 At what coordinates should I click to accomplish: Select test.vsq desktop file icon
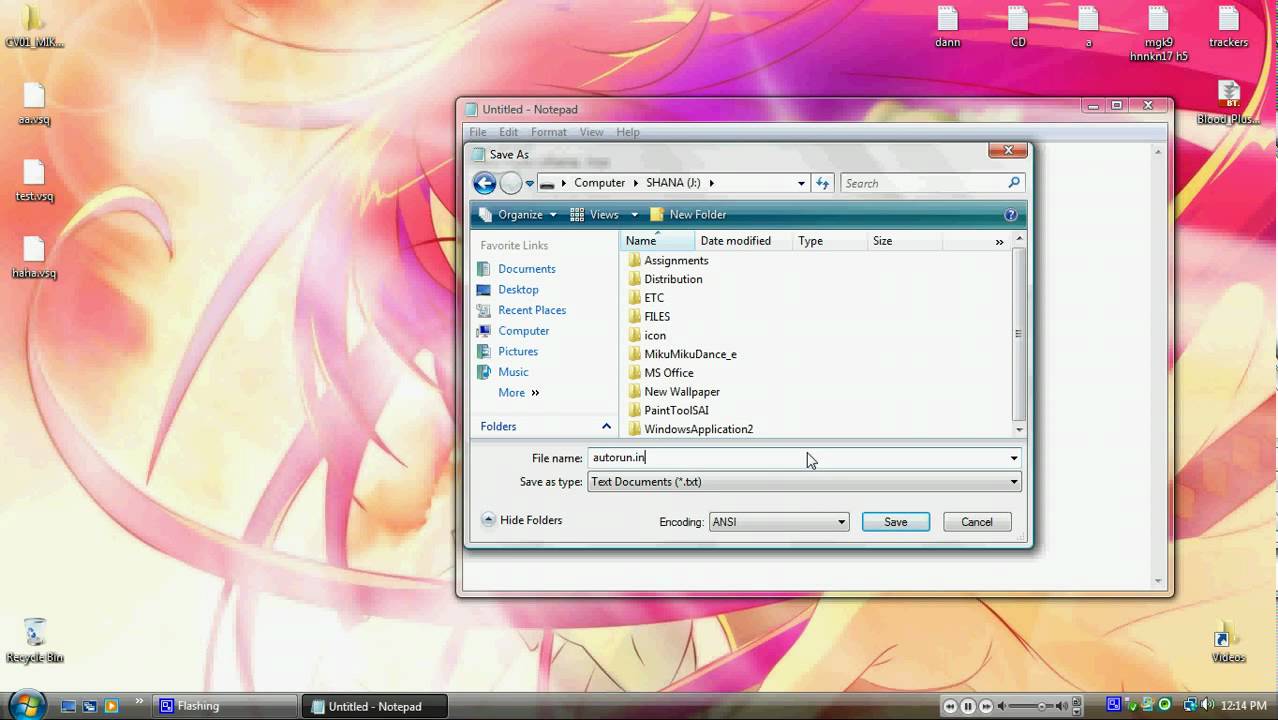pos(34,181)
